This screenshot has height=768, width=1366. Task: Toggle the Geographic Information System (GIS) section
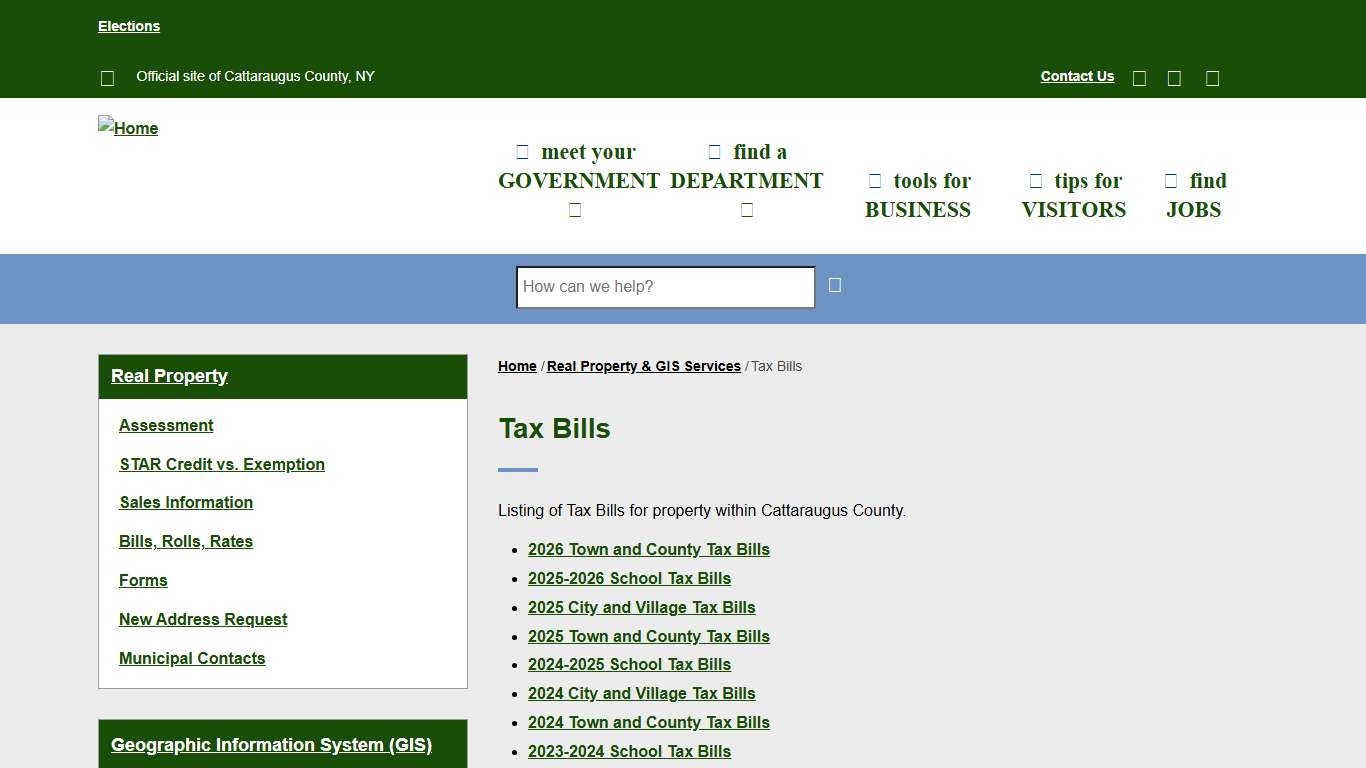(x=271, y=745)
